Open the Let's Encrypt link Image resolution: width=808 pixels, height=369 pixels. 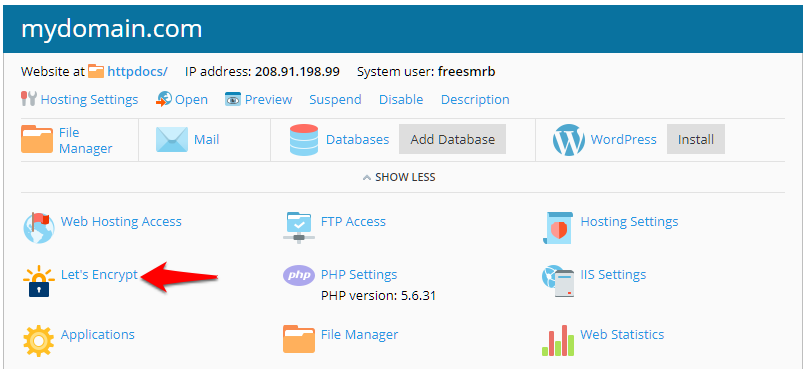[x=99, y=275]
